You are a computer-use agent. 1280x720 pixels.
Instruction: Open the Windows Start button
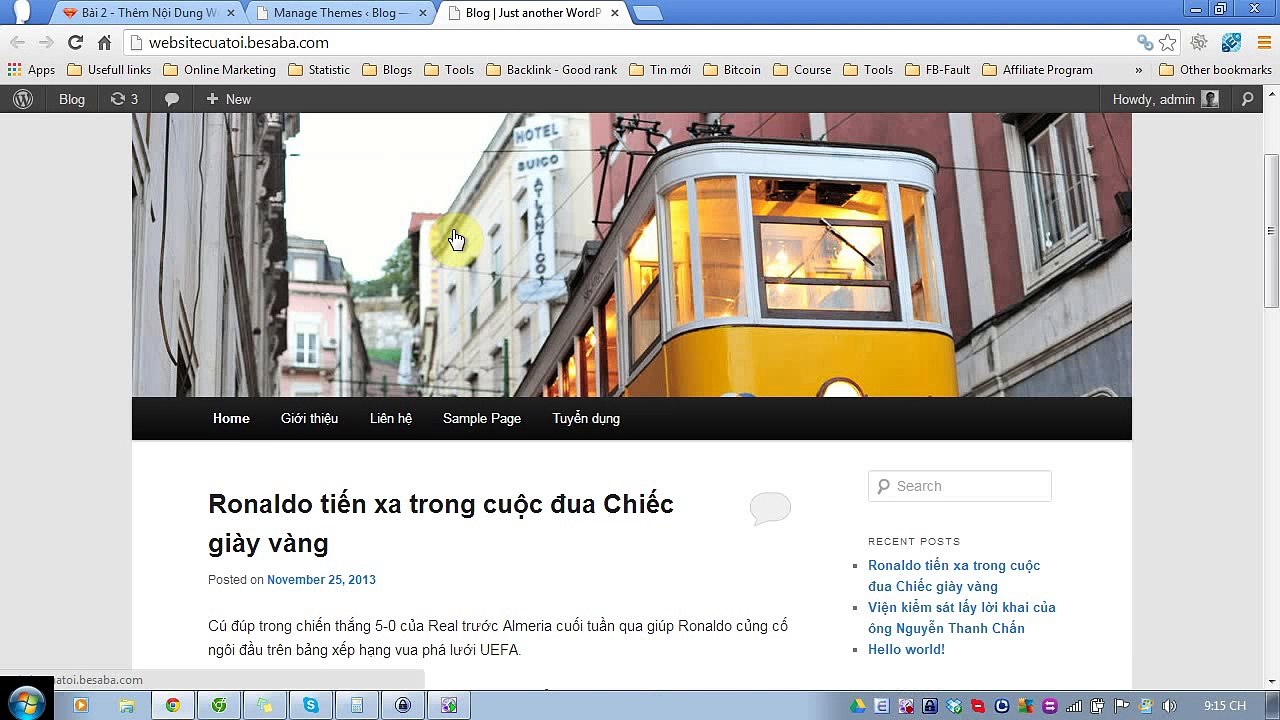(x=26, y=704)
